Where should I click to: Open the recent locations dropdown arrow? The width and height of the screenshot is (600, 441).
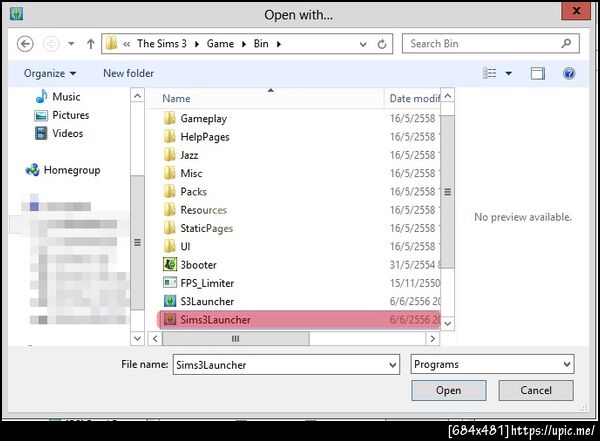click(71, 44)
